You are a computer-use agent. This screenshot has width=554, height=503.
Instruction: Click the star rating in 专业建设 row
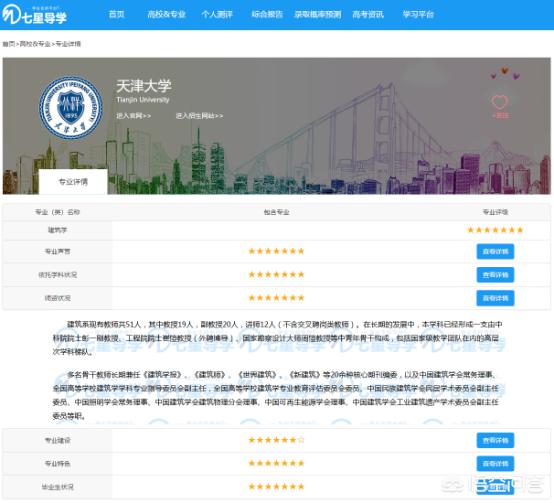(276, 440)
